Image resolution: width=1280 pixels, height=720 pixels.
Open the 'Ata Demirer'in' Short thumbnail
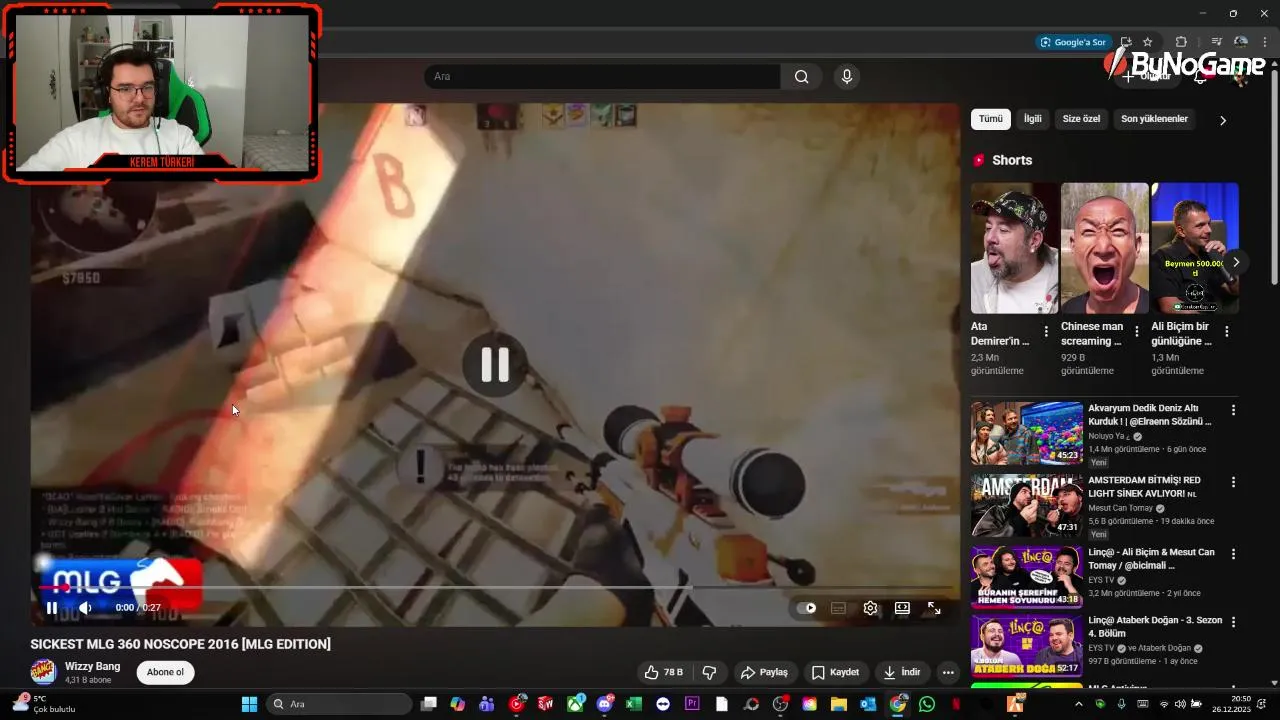tap(1014, 248)
